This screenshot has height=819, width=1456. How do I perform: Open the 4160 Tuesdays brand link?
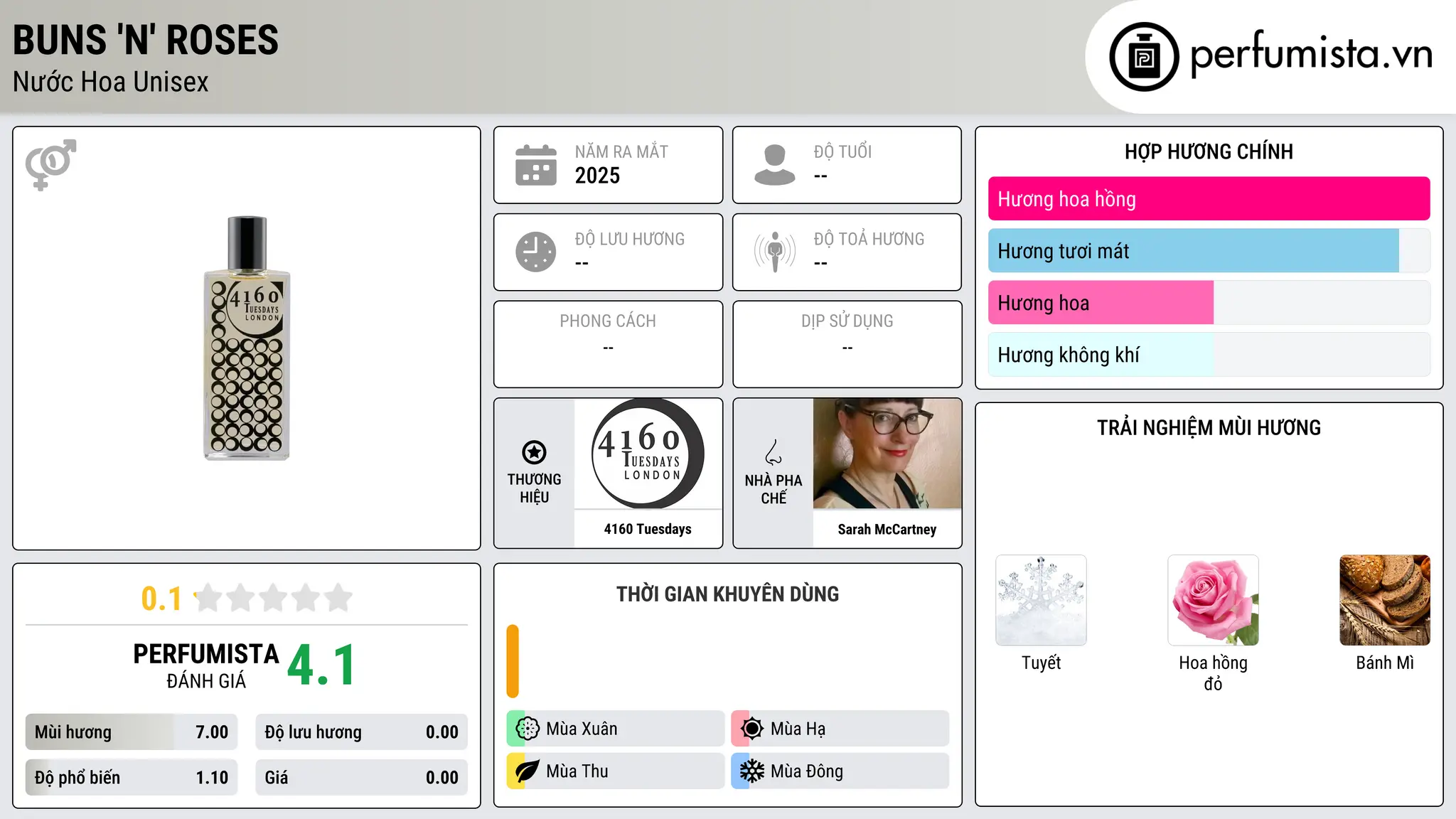coord(648,529)
